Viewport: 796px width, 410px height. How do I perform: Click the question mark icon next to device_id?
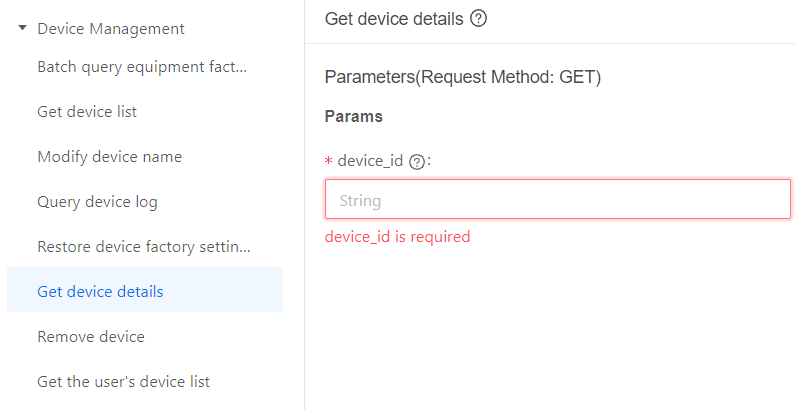417,161
